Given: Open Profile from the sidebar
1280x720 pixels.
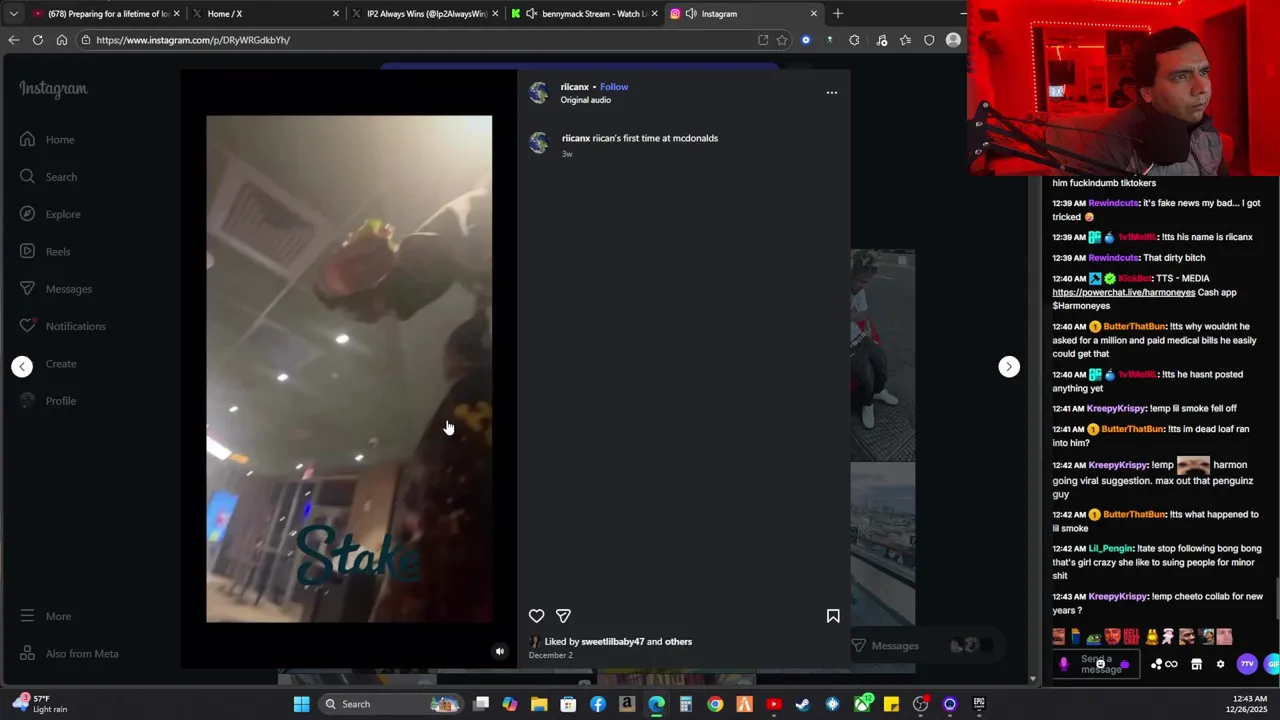Looking at the screenshot, I should coord(48,401).
